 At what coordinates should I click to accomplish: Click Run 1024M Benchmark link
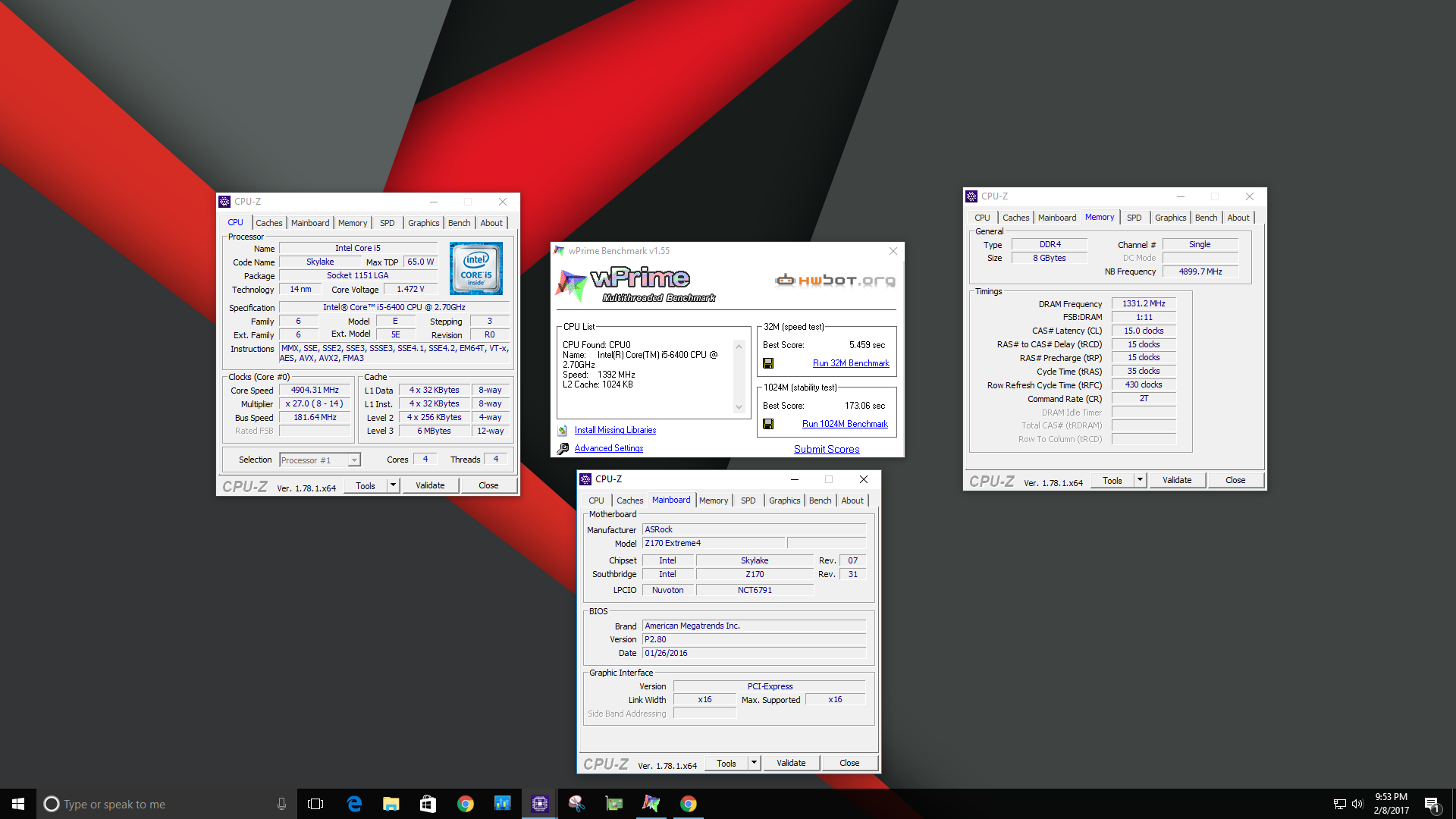(x=845, y=424)
